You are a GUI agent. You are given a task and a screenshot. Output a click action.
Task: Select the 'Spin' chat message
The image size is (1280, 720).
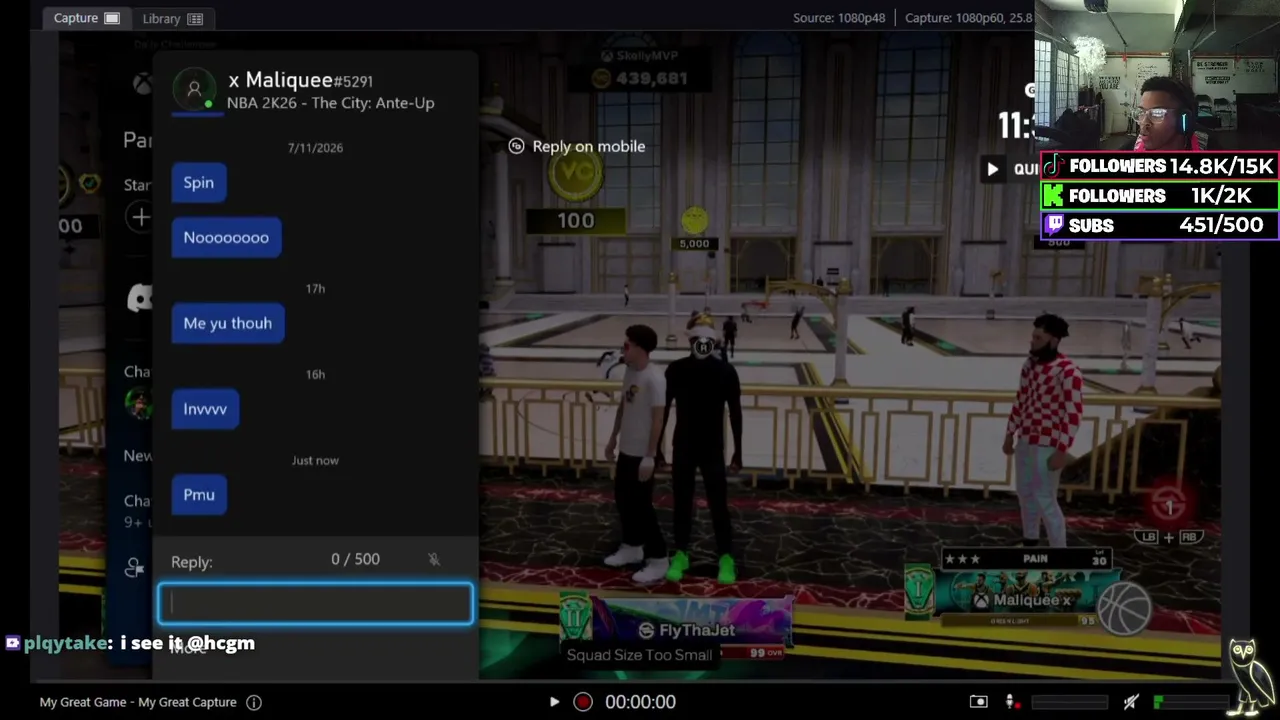coord(199,183)
